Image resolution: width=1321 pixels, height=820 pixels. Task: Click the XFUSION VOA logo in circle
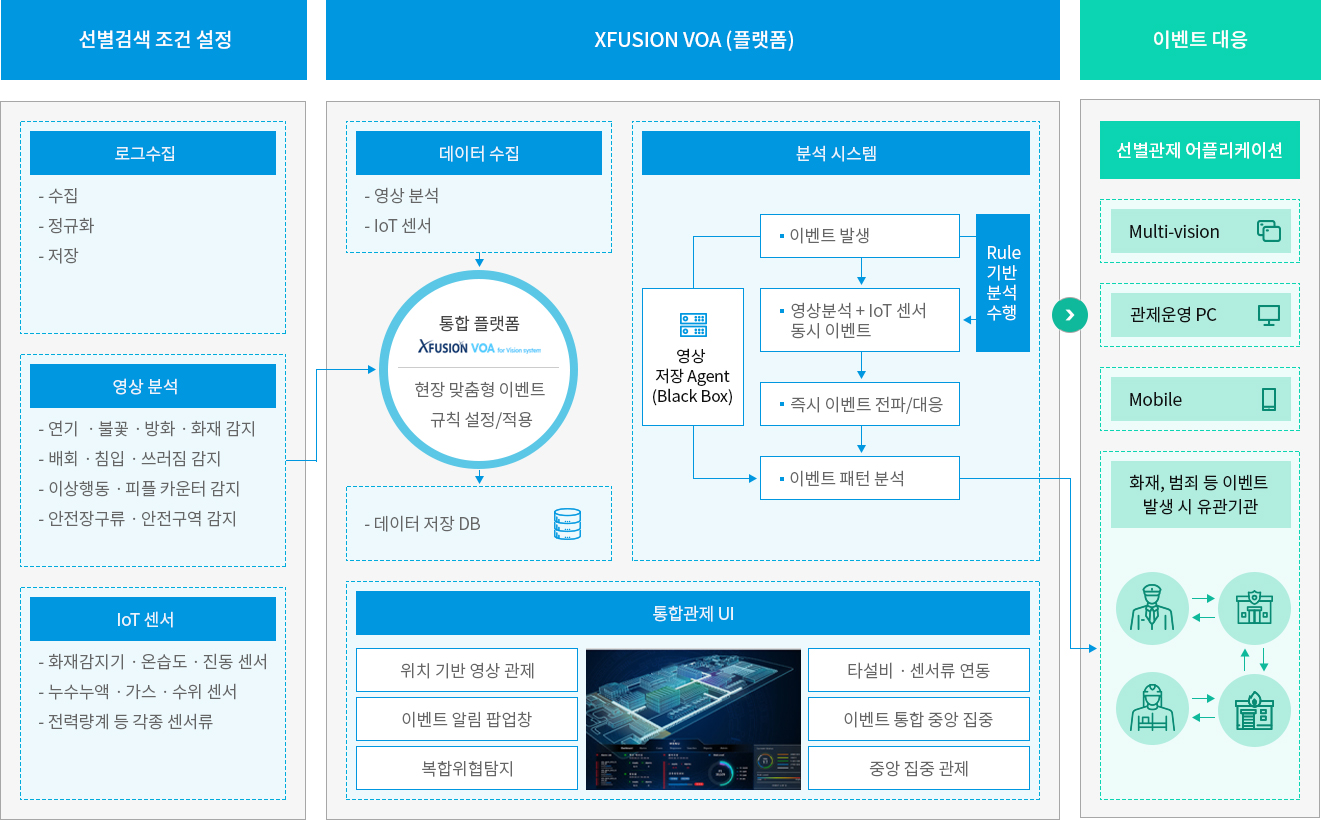point(479,349)
